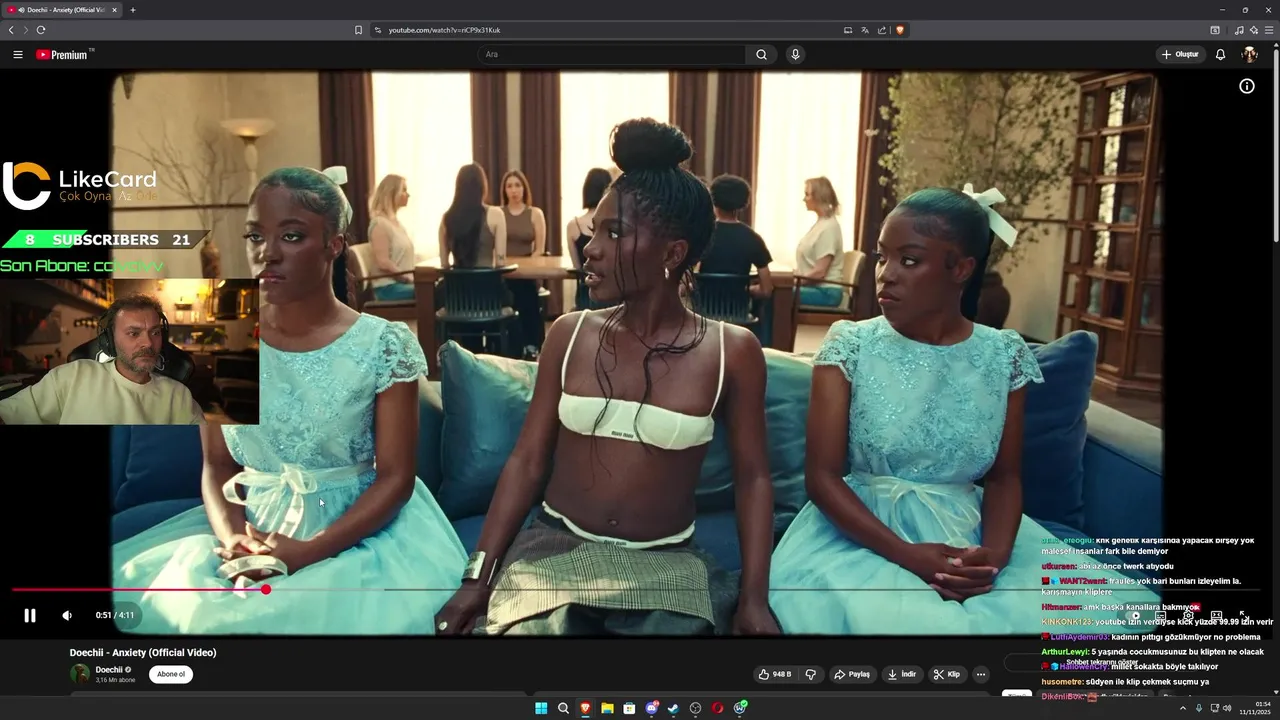Open the three-dot more actions menu
The height and width of the screenshot is (720, 1280).
[x=981, y=674]
